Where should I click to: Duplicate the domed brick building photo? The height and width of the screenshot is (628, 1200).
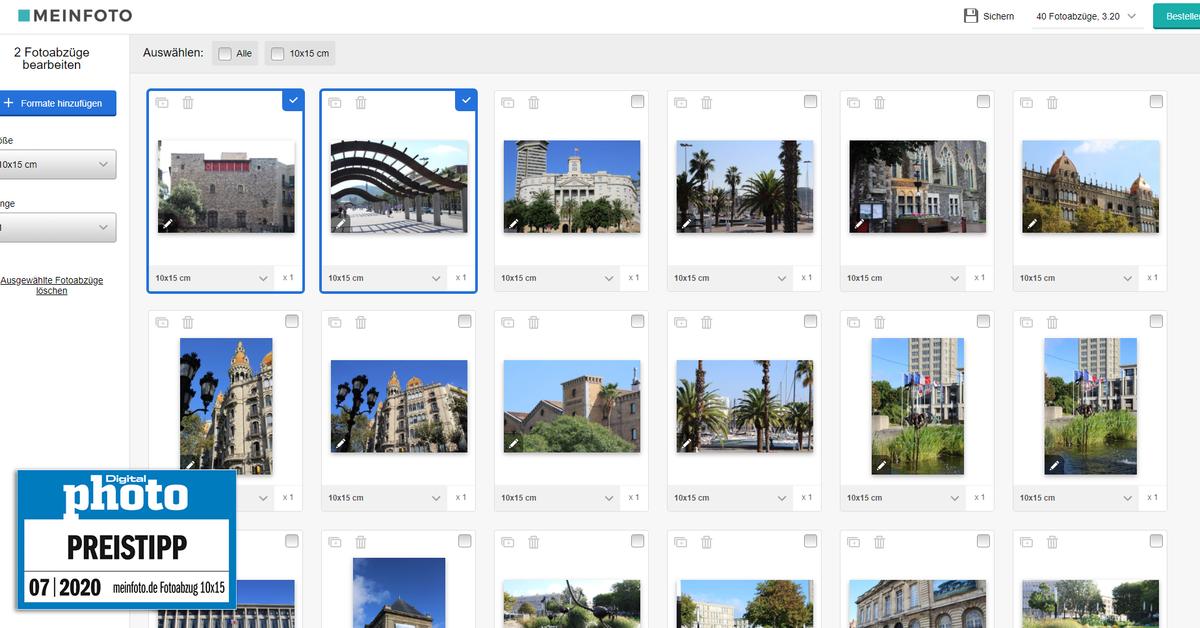point(1027,102)
